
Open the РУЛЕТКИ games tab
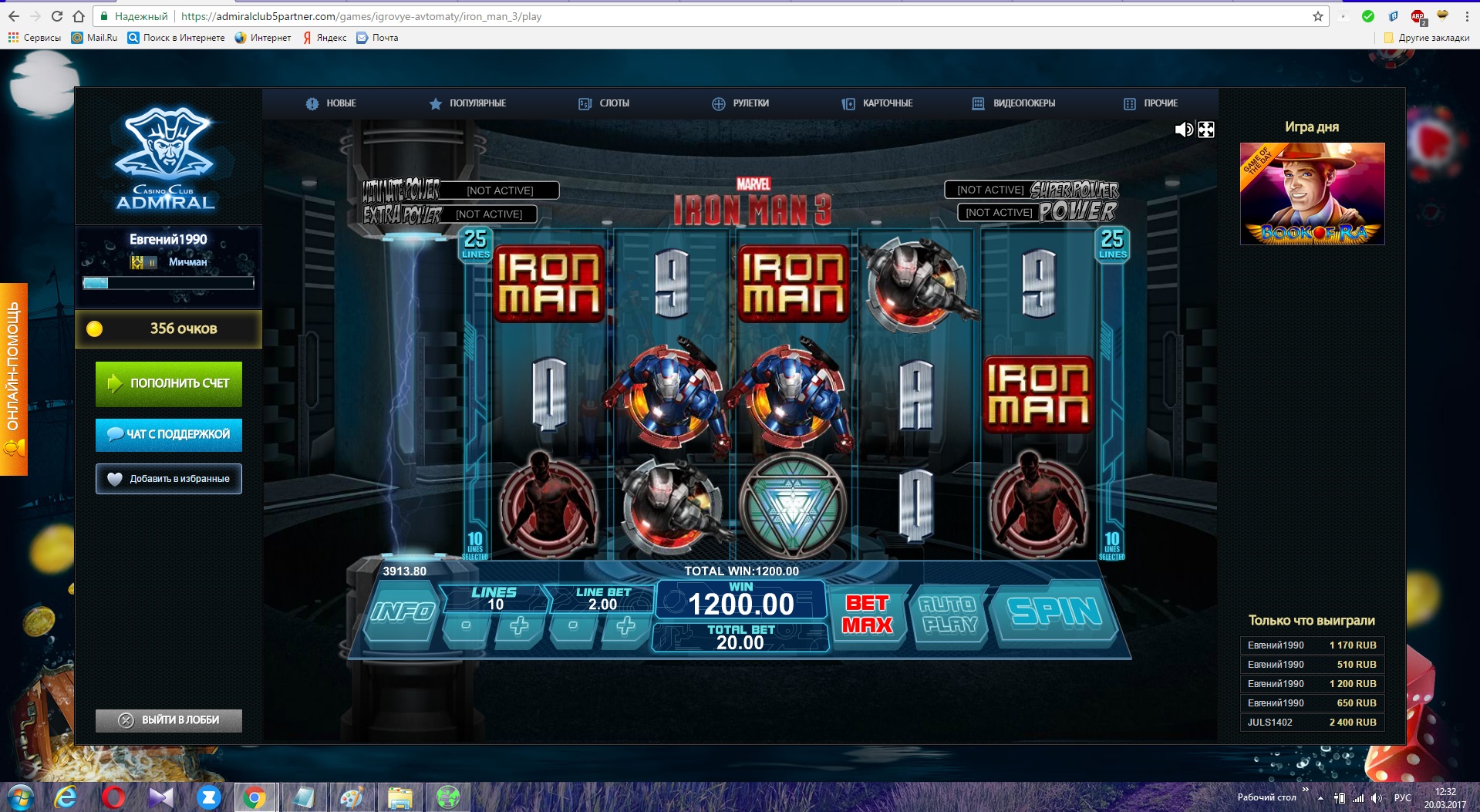click(740, 103)
